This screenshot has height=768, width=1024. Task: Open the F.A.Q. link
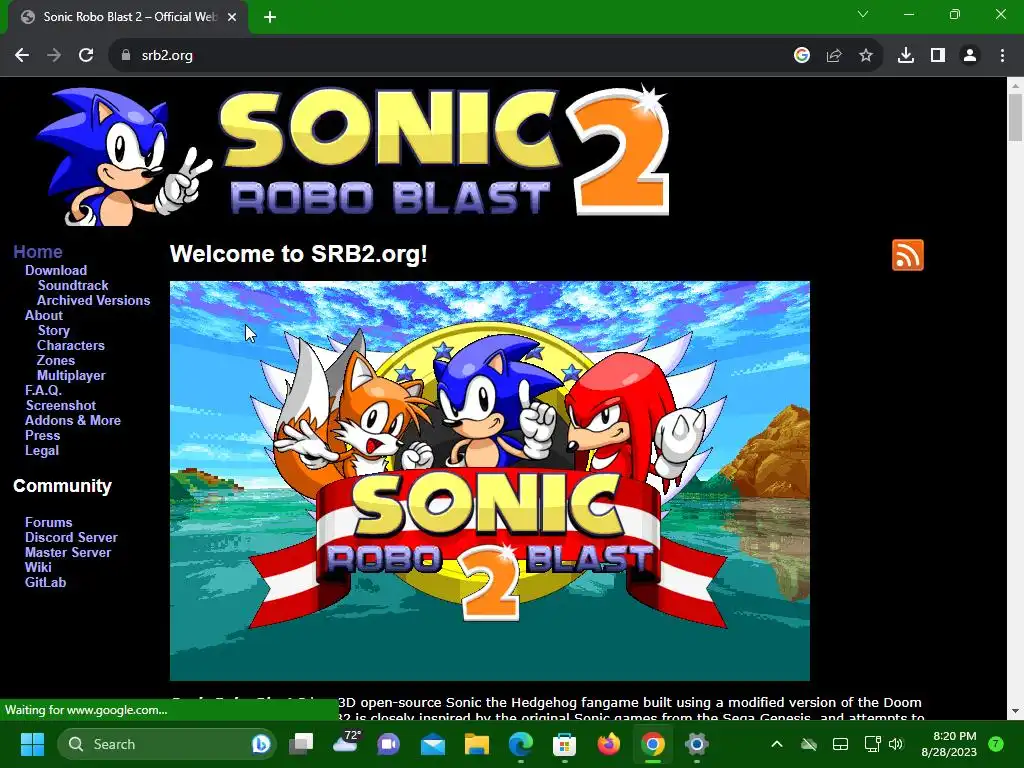[x=43, y=391]
